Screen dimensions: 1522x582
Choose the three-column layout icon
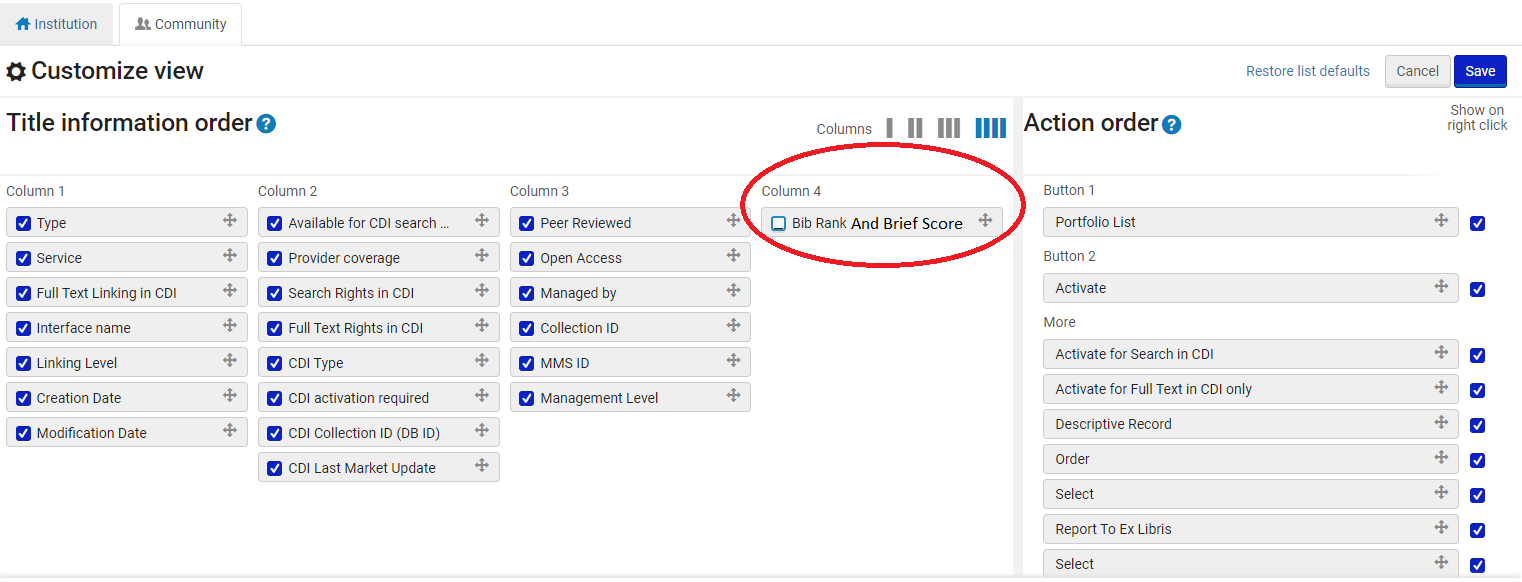948,128
